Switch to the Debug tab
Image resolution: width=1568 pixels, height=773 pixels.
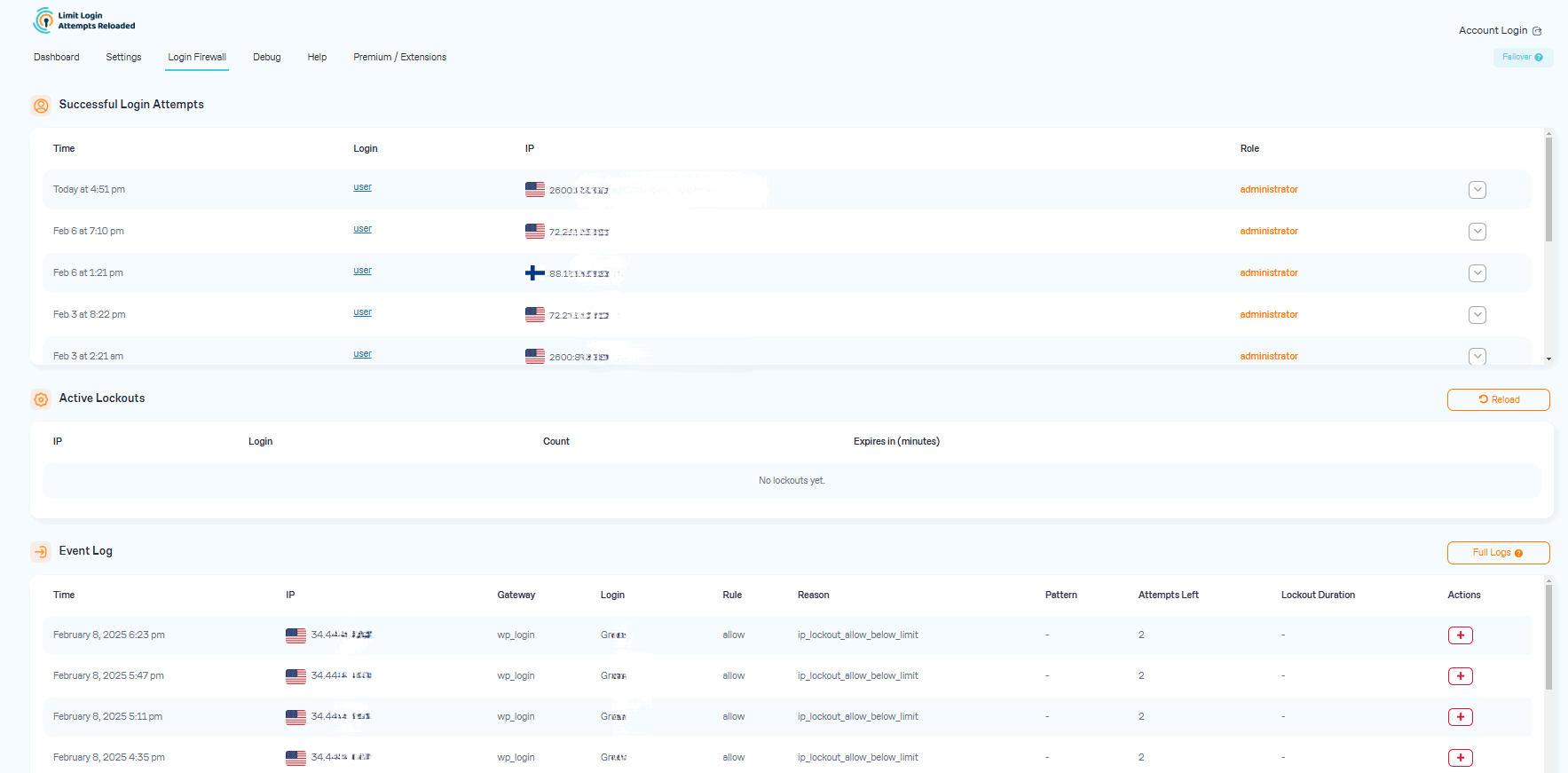266,57
